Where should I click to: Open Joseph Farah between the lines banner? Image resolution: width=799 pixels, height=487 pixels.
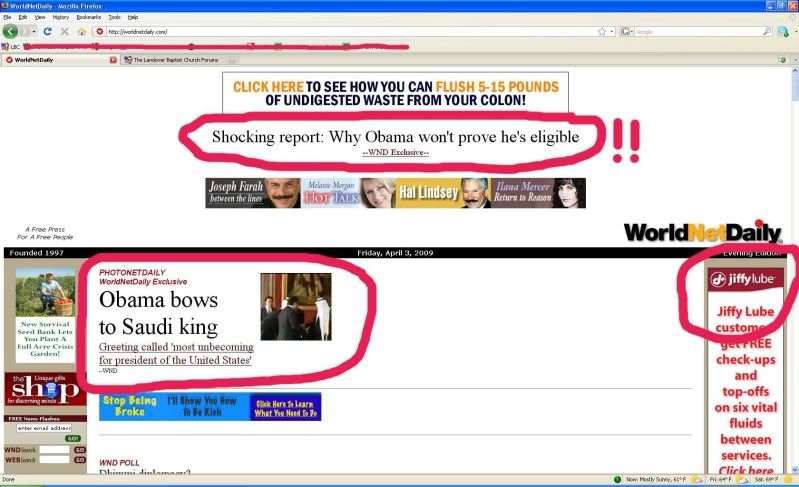click(253, 193)
